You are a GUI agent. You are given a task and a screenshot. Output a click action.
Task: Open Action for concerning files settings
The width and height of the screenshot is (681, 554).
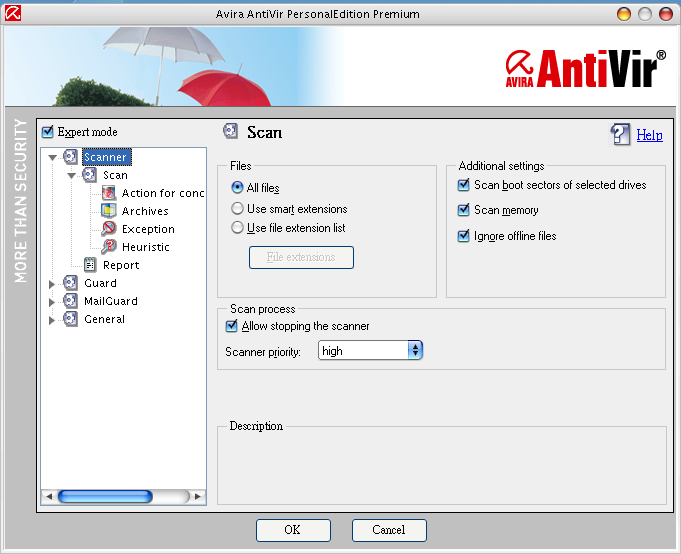click(163, 193)
